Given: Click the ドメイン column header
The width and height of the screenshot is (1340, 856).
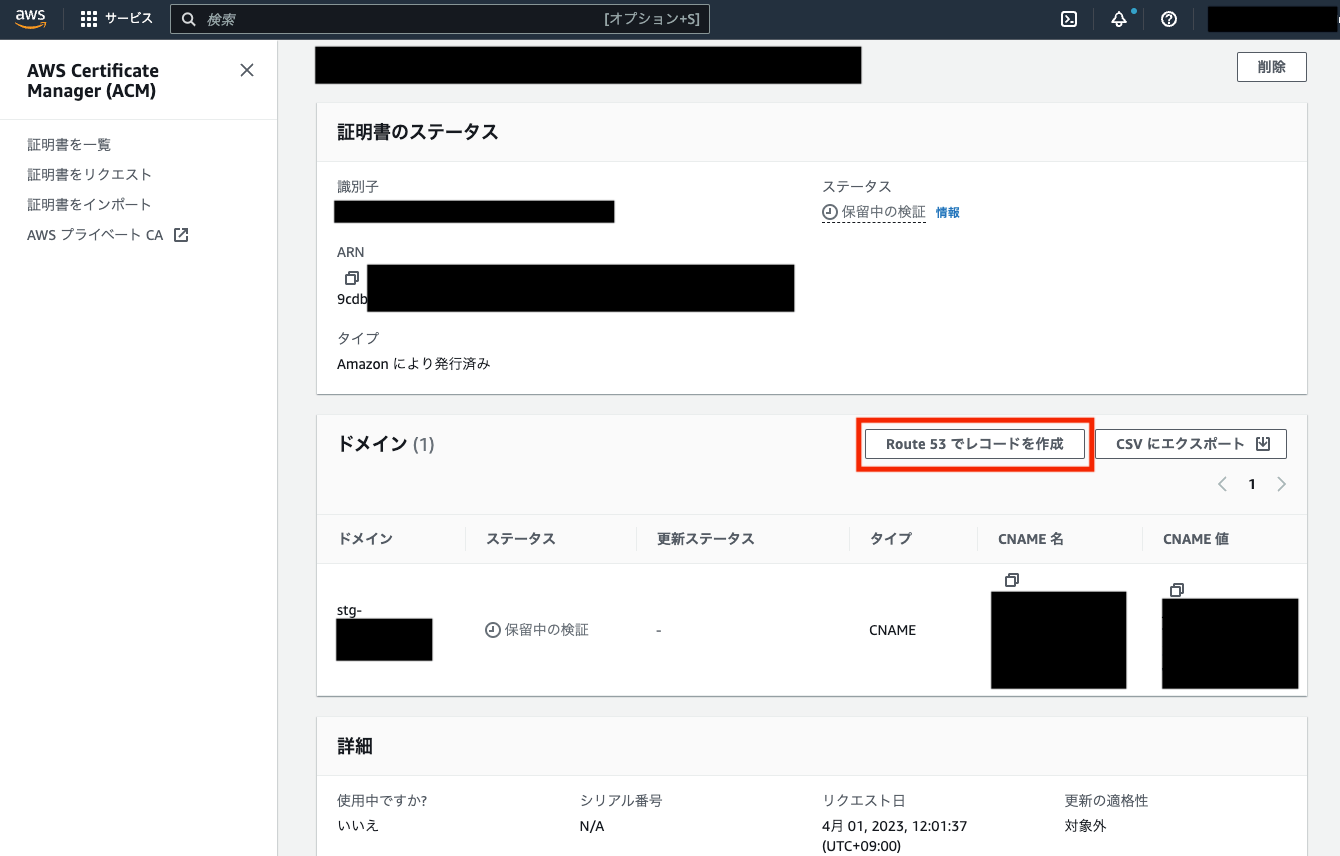Looking at the screenshot, I should 365,539.
